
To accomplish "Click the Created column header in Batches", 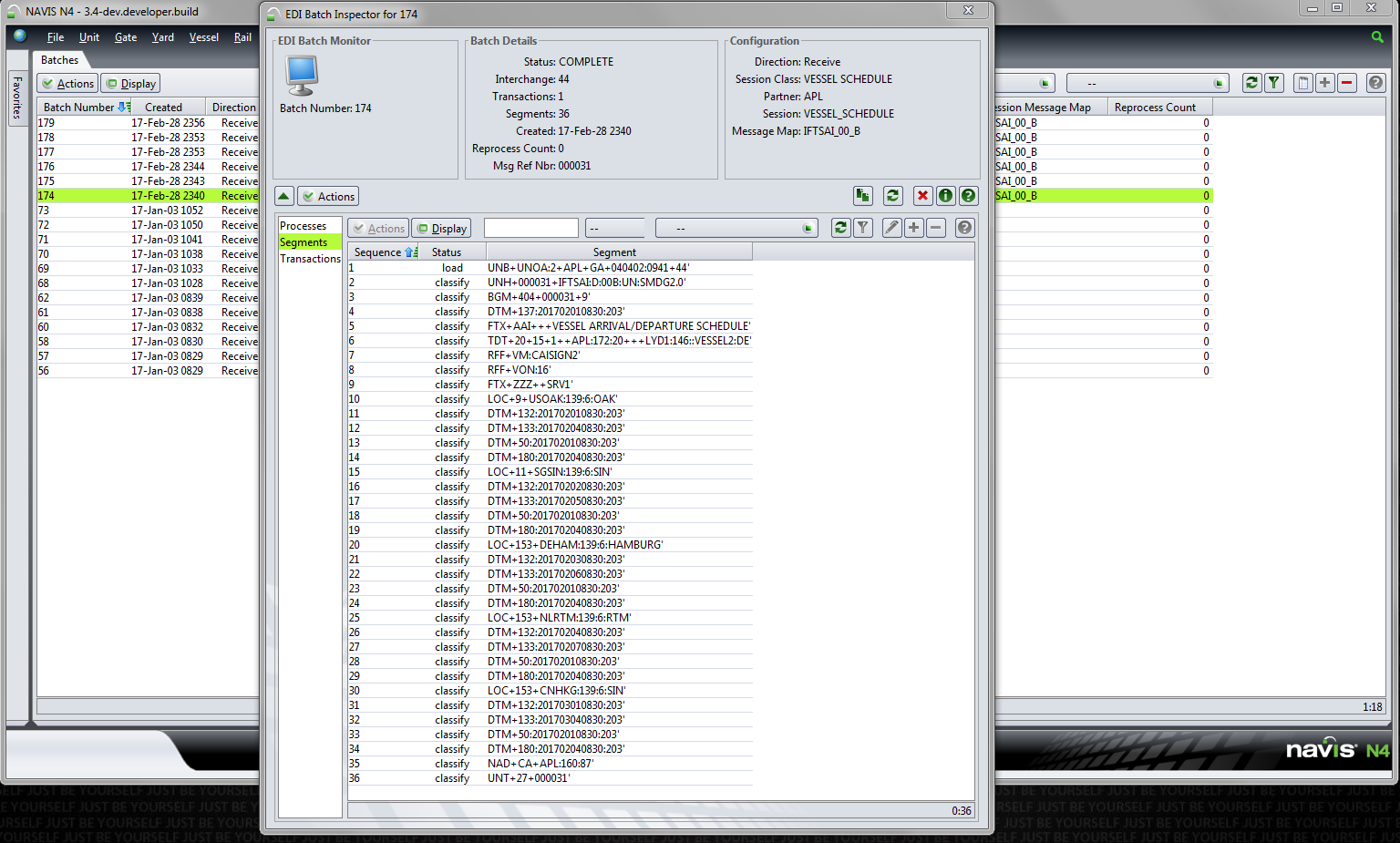I will (169, 107).
